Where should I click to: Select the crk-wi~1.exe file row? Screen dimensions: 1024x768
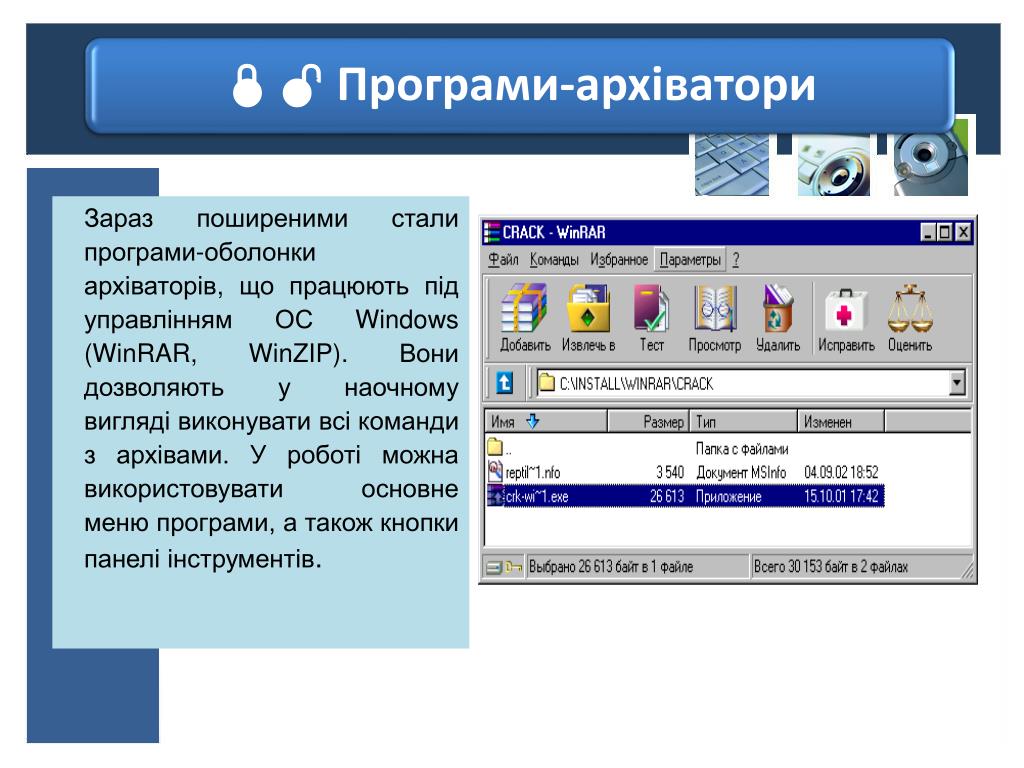click(685, 496)
